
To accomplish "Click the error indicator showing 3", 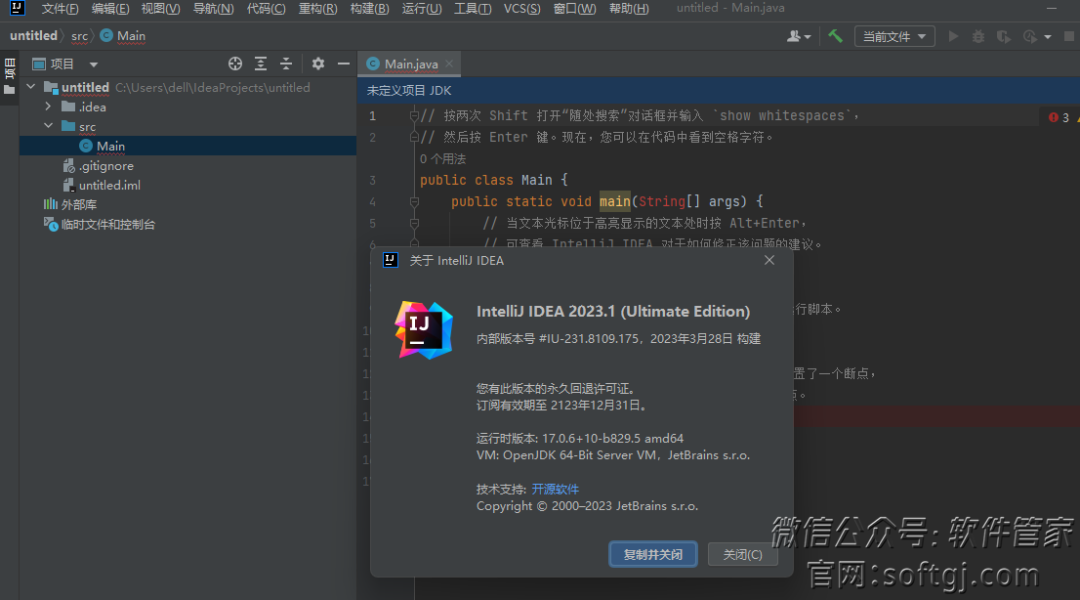I will coord(1059,117).
